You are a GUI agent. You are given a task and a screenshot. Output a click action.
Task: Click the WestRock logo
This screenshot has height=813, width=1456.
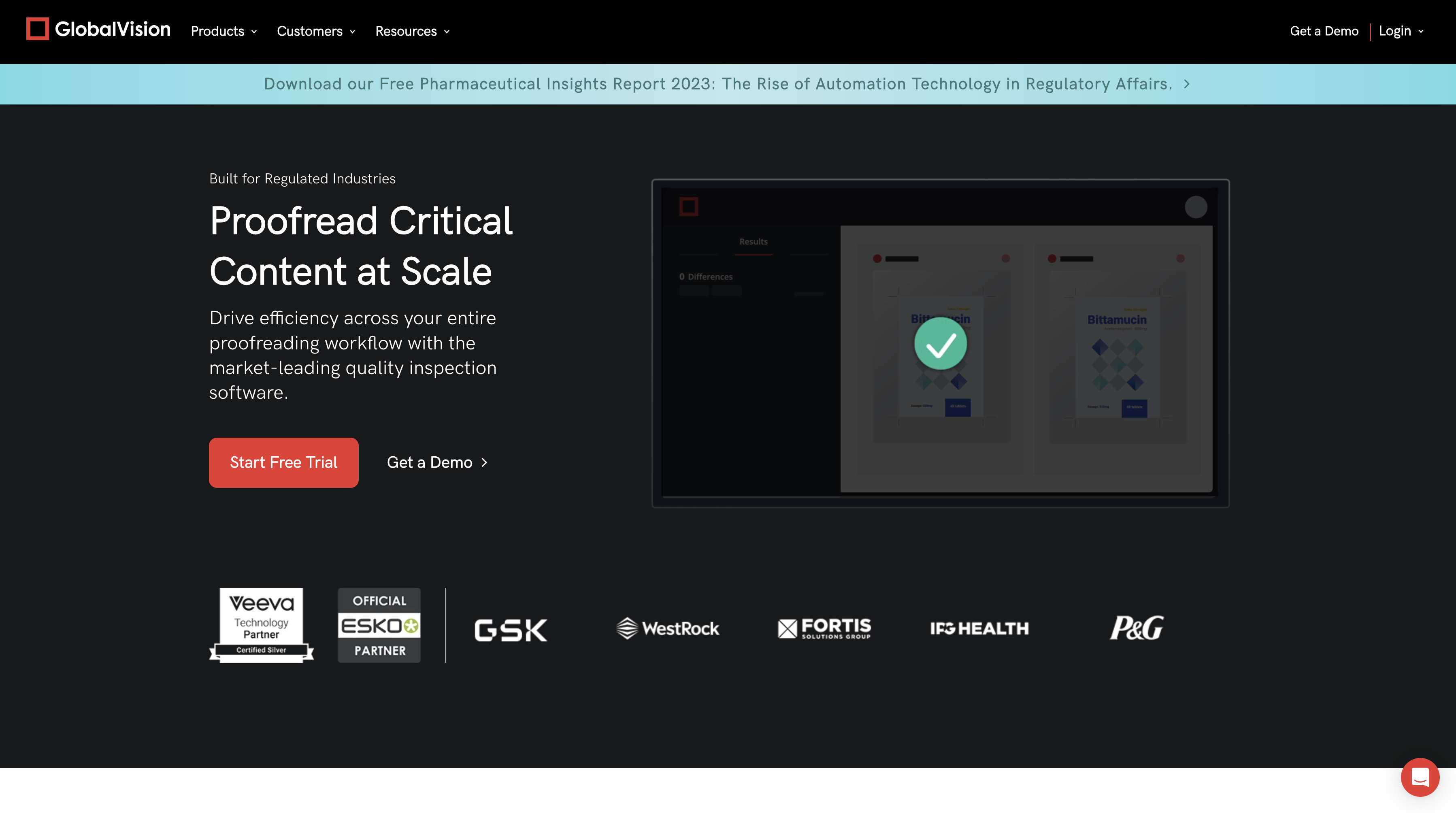(668, 628)
